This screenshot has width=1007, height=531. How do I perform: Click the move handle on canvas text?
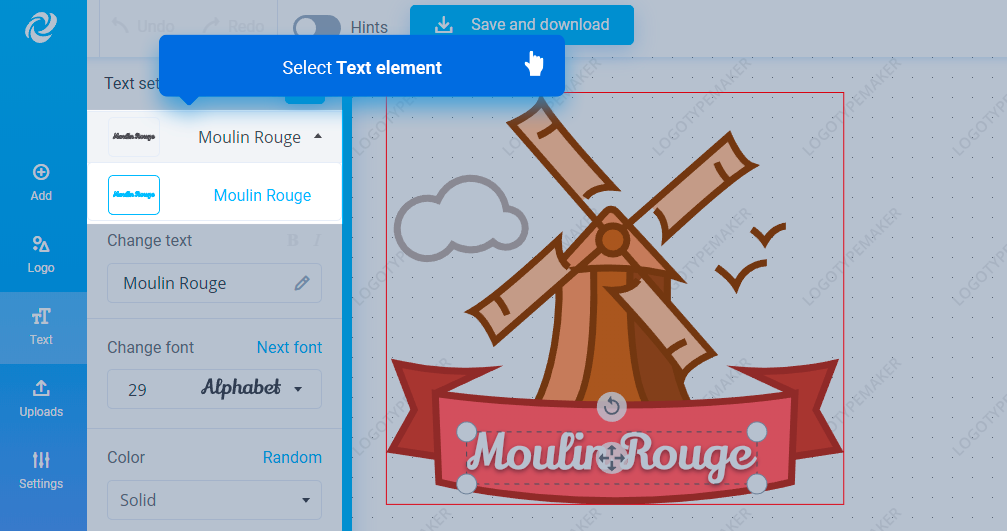click(611, 458)
